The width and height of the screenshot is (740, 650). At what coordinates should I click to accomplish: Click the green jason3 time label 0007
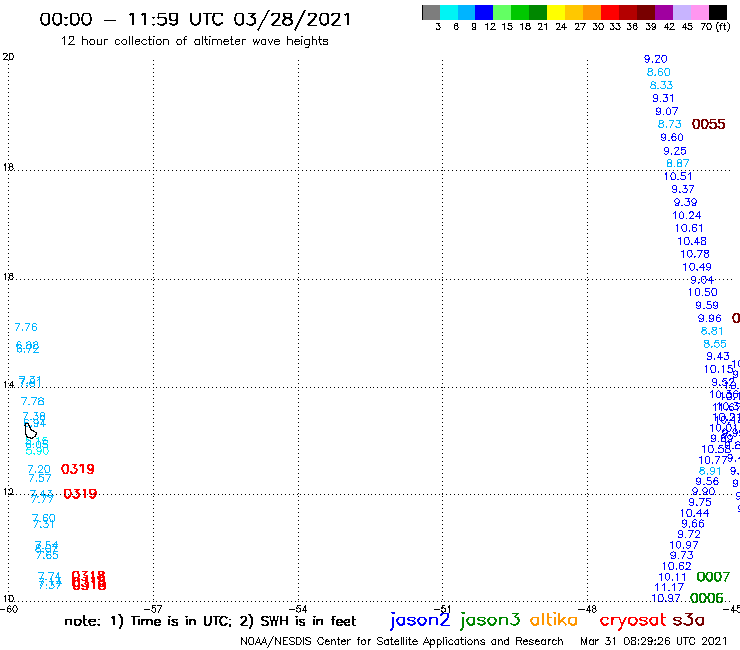tap(713, 577)
